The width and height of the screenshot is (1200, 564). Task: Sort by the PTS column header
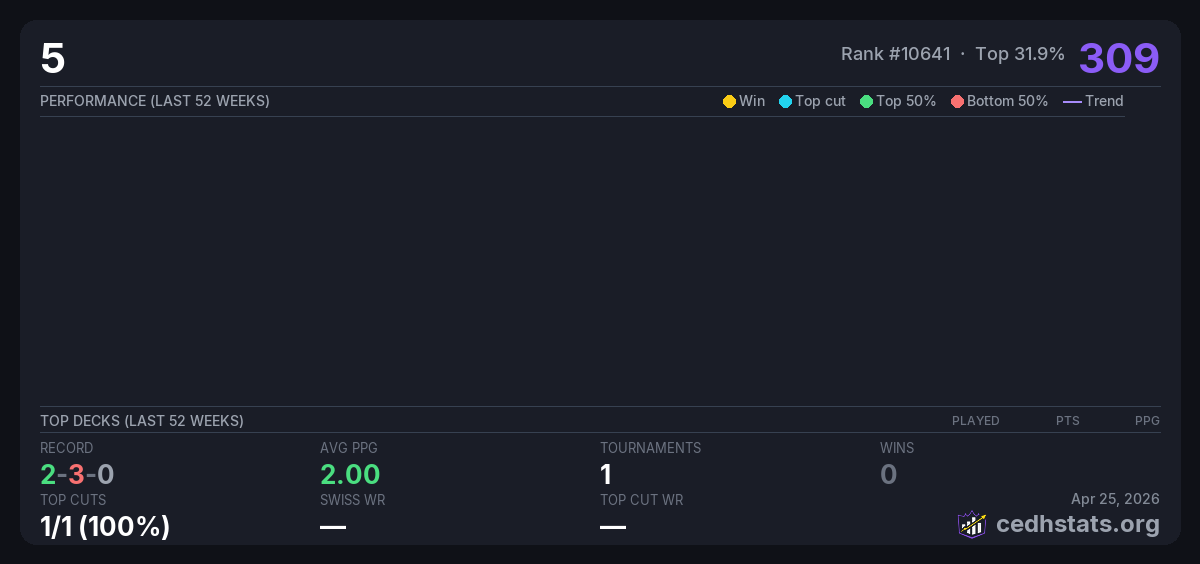[x=1067, y=421]
